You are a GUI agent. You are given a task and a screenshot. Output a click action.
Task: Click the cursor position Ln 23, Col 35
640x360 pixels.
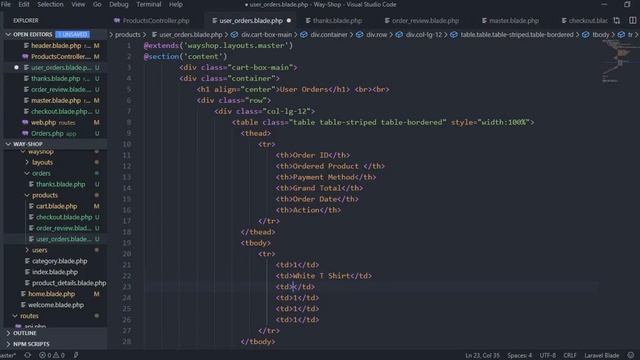(482, 356)
